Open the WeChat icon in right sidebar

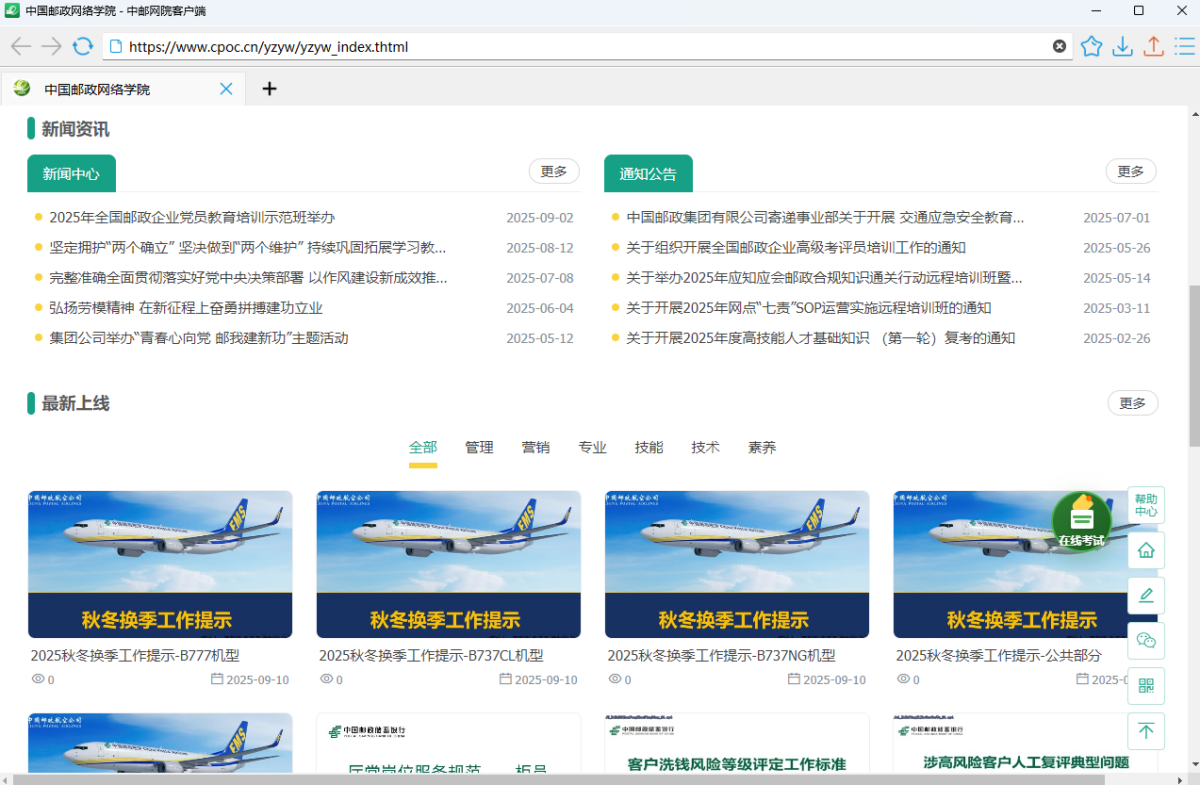click(x=1146, y=640)
